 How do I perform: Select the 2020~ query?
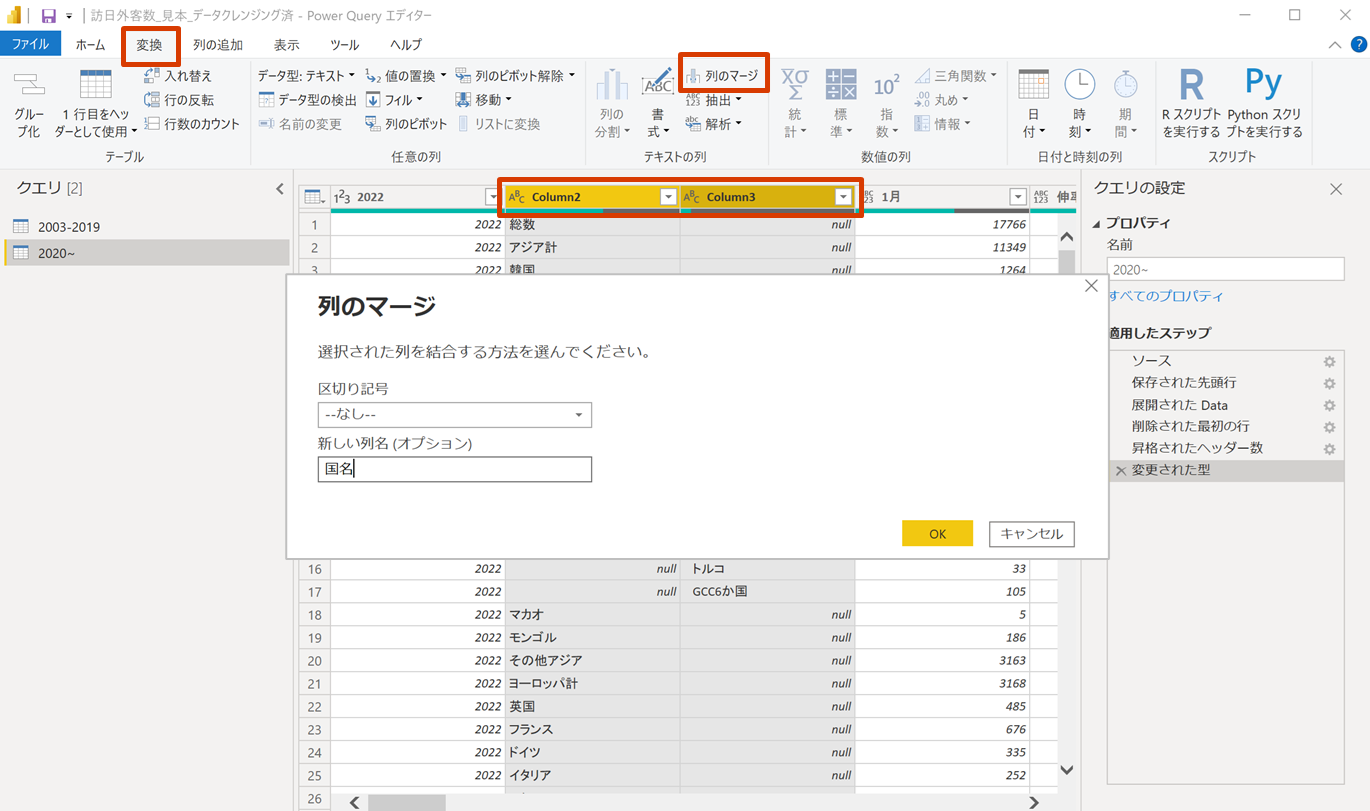(145, 253)
